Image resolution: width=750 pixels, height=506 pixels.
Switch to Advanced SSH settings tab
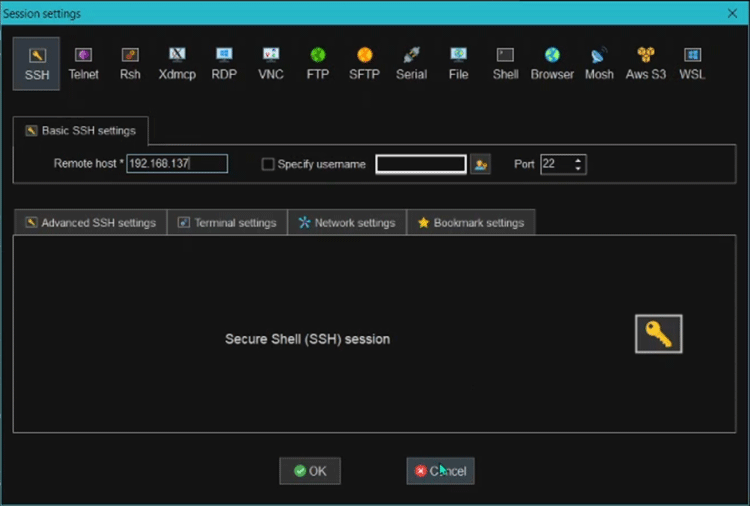tap(90, 223)
